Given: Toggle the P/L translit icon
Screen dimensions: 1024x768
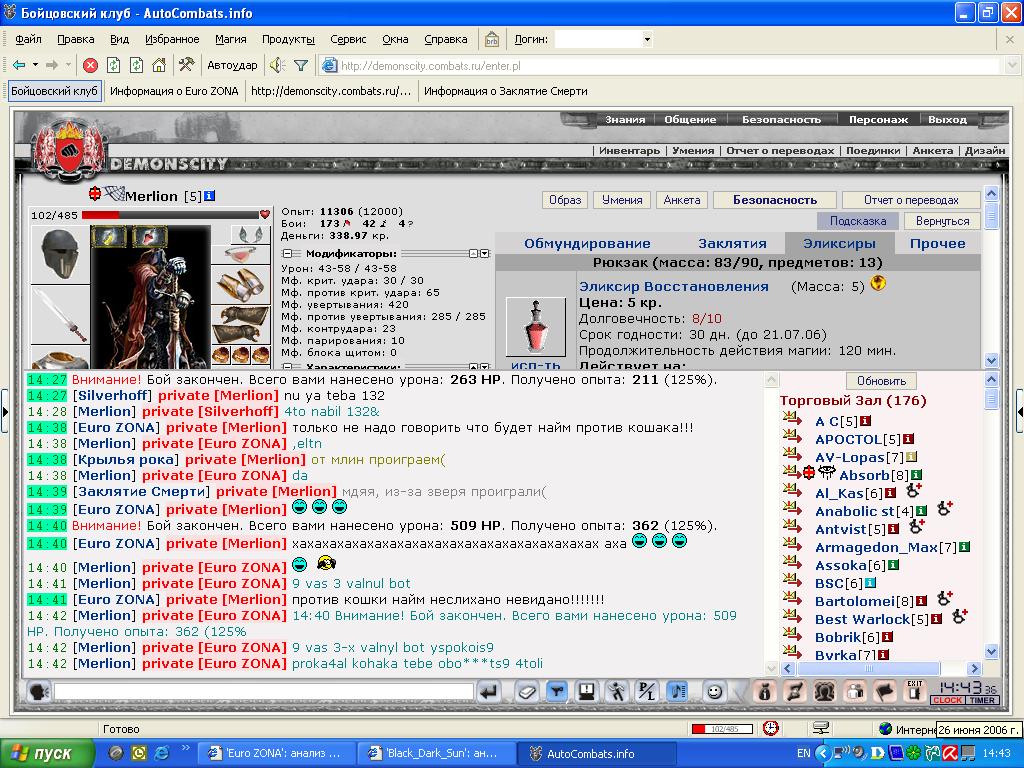Looking at the screenshot, I should click(647, 692).
